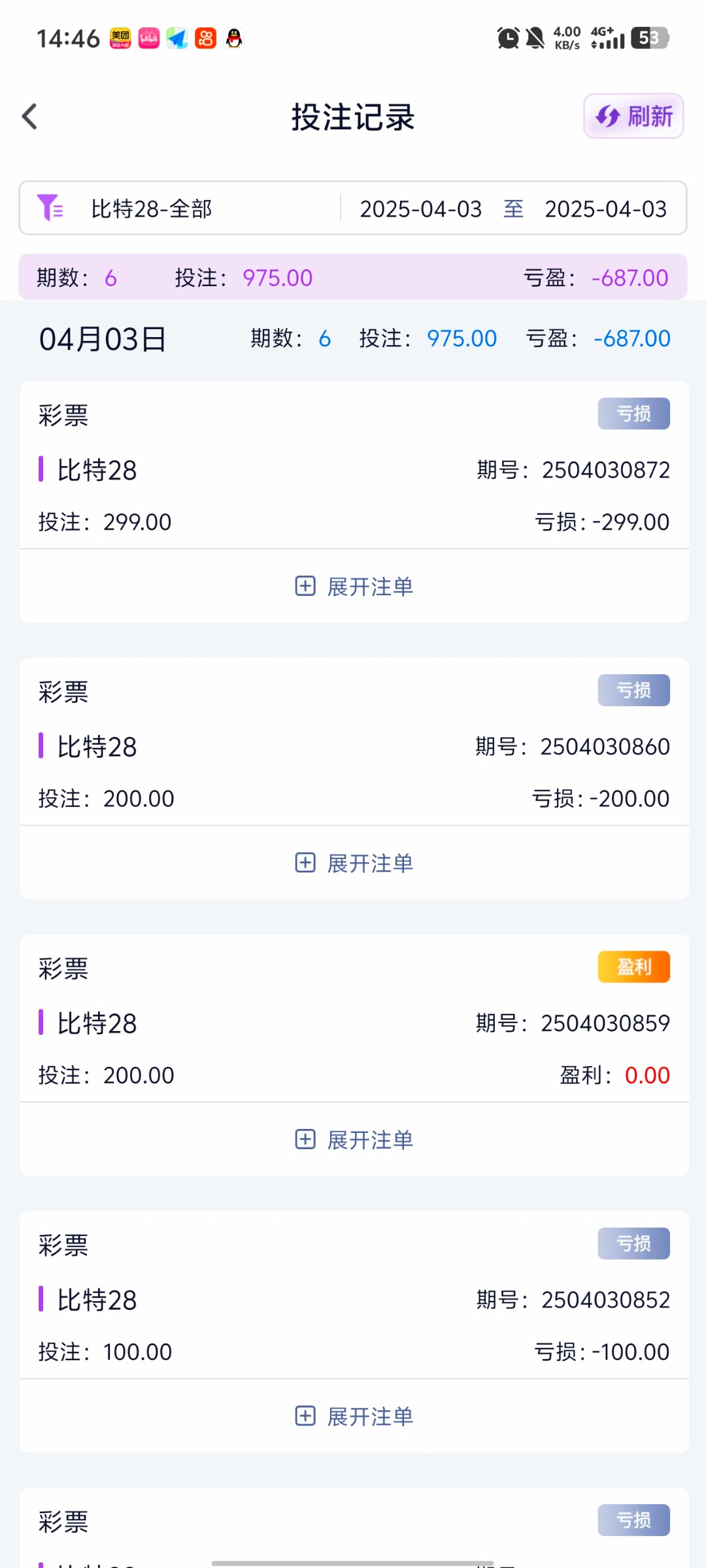Open the 比特28-全部 game filter dropdown
Image resolution: width=706 pixels, height=1568 pixels.
(x=152, y=209)
